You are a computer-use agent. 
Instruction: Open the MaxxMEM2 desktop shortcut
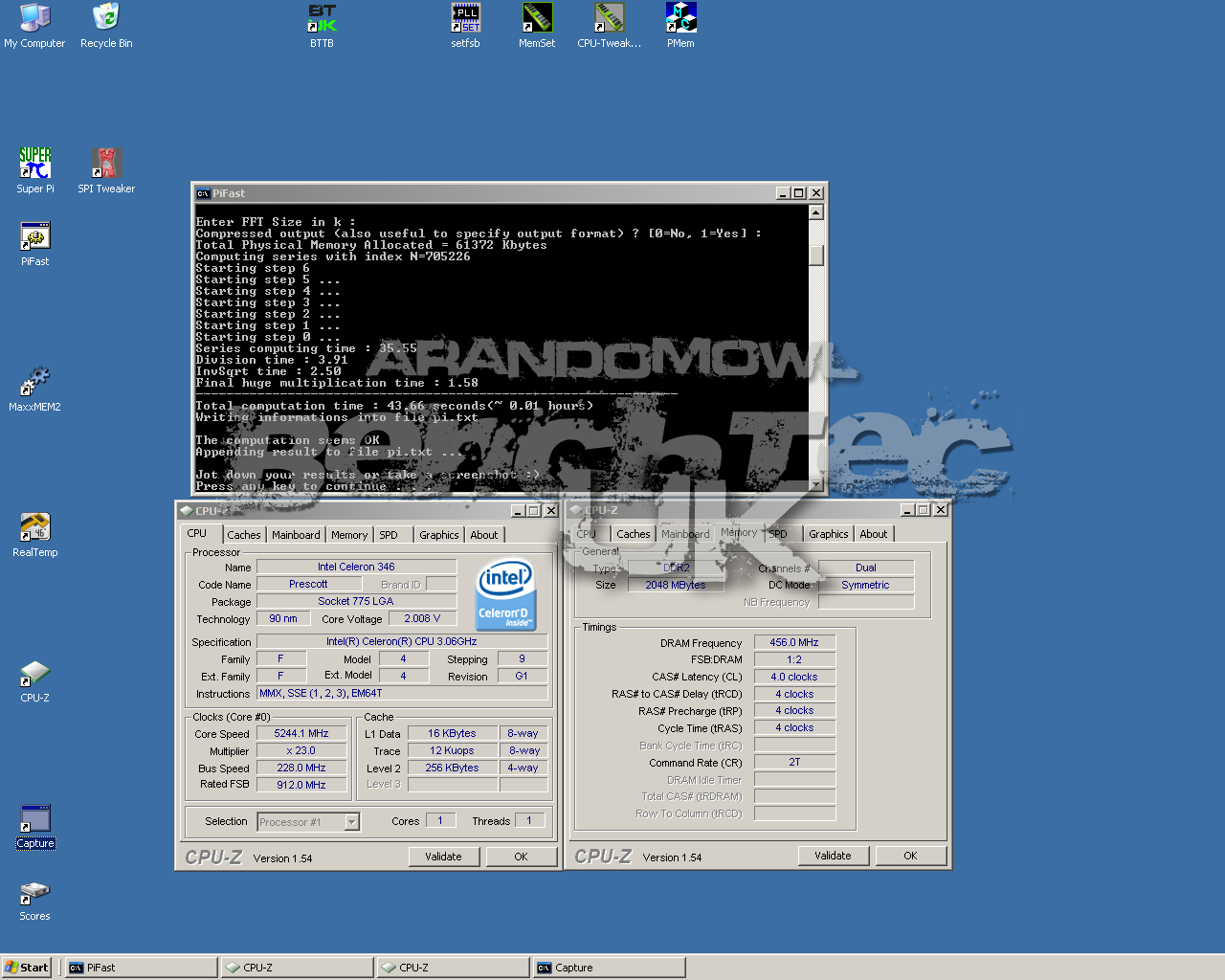coord(34,390)
